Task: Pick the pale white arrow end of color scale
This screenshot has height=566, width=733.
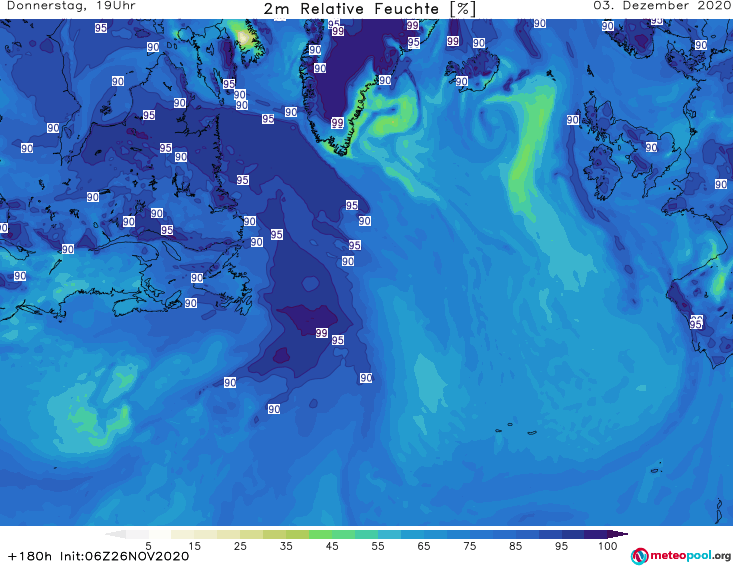Action: click(x=115, y=534)
